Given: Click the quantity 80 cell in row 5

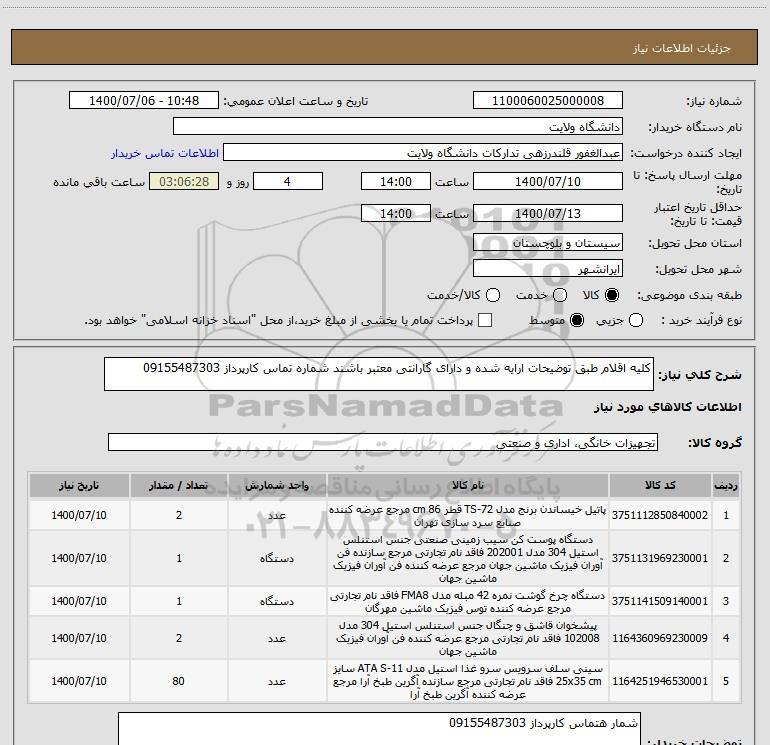Looking at the screenshot, I should 179,681.
